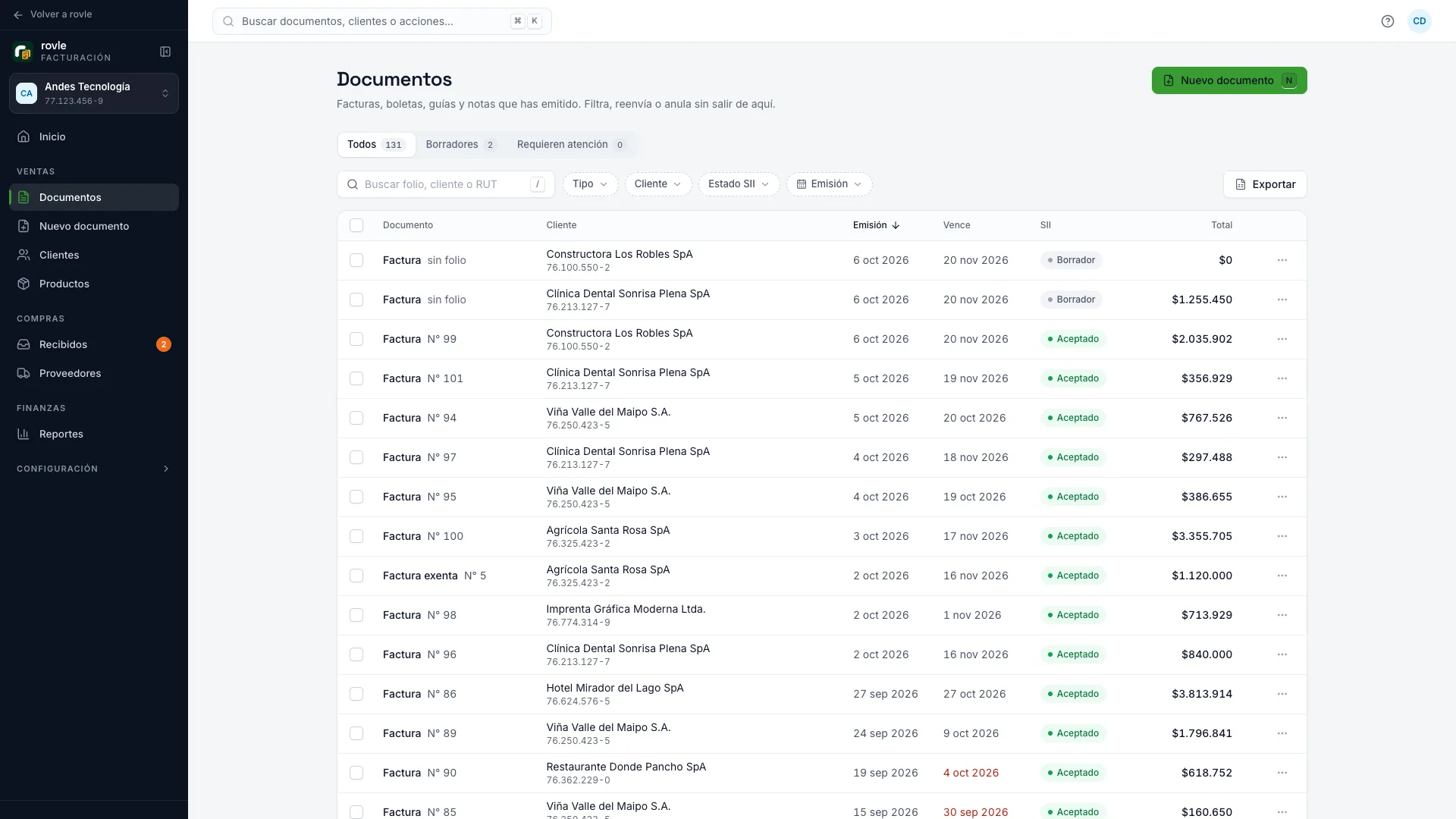The width and height of the screenshot is (1456, 819).
Task: Toggle the select-all documents checkbox
Action: (x=356, y=225)
